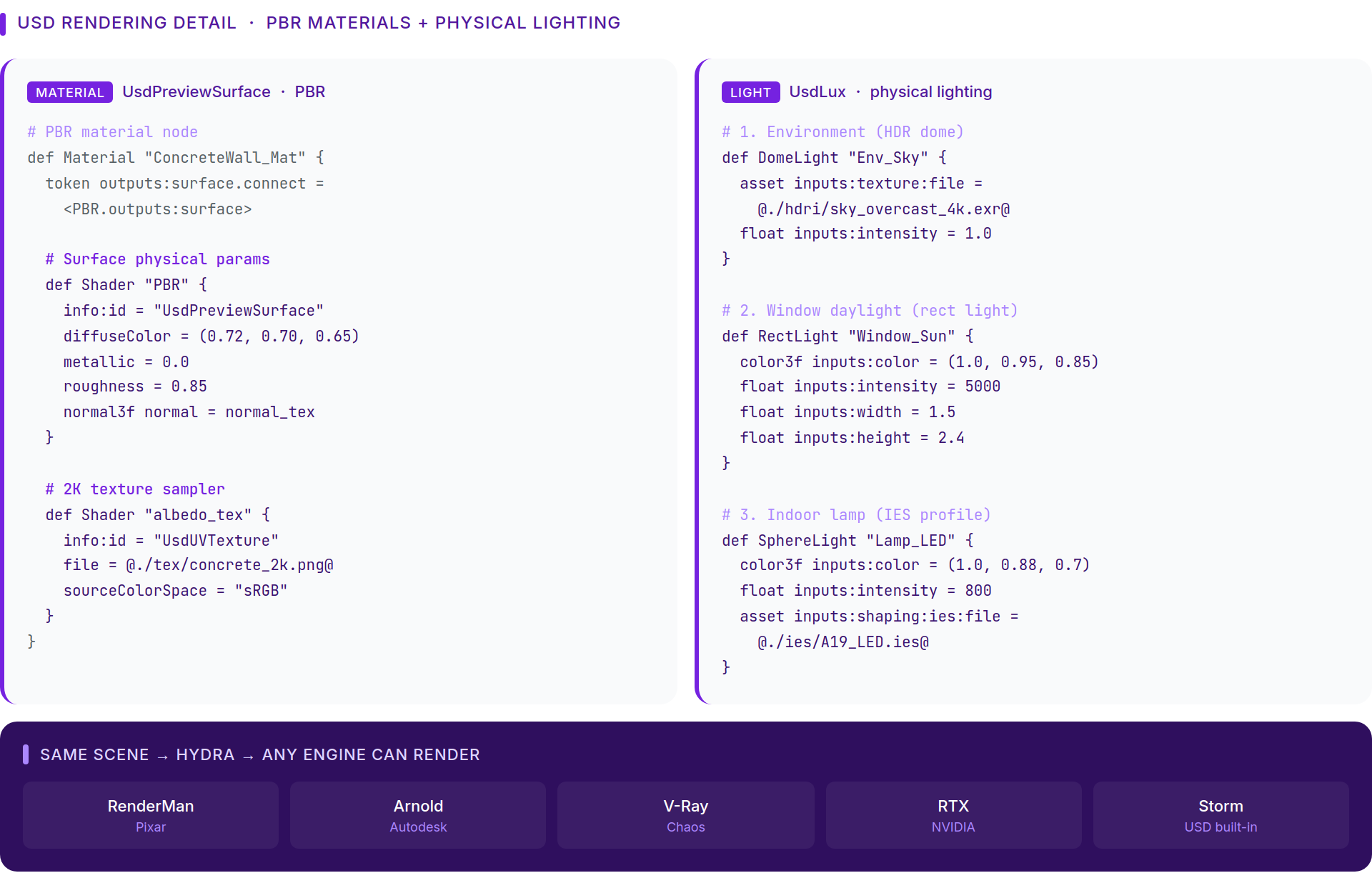Click the Window_Sun RectLight definition line

point(847,336)
